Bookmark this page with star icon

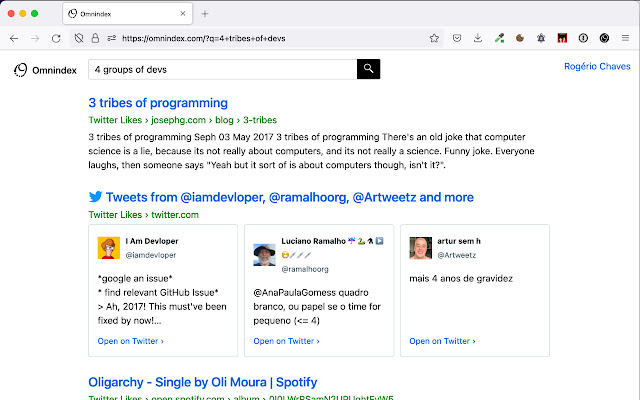(x=434, y=38)
